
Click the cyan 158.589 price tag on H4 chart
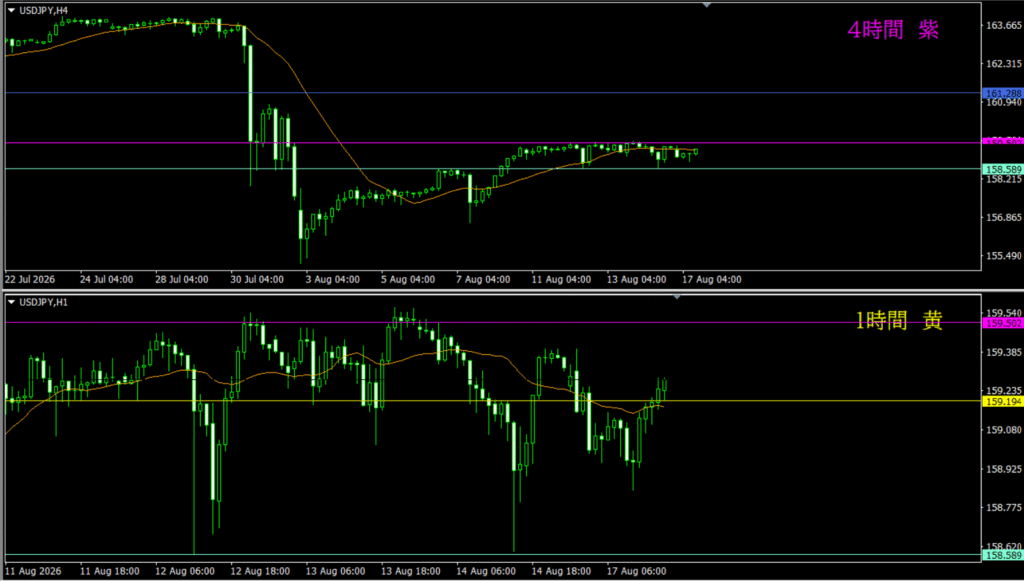coord(1003,169)
